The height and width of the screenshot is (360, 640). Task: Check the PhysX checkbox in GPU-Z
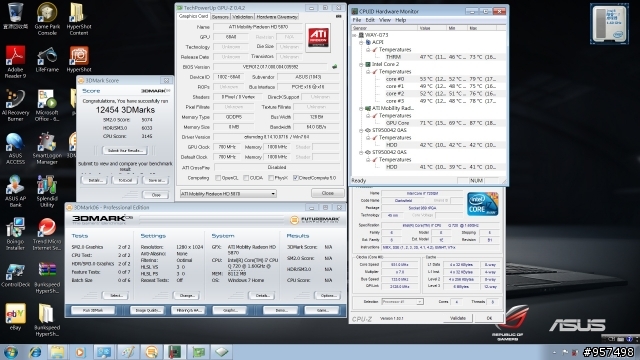[271, 178]
